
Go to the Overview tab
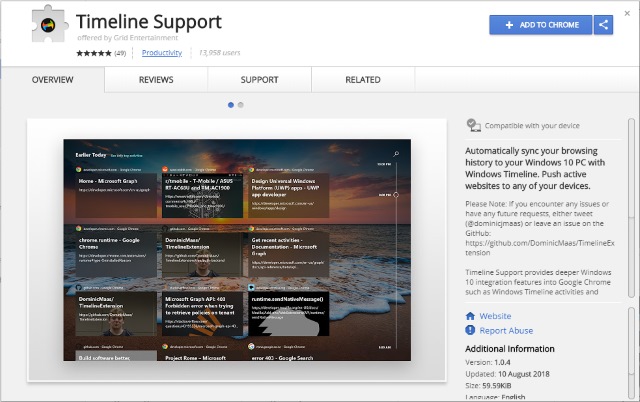tap(52, 79)
